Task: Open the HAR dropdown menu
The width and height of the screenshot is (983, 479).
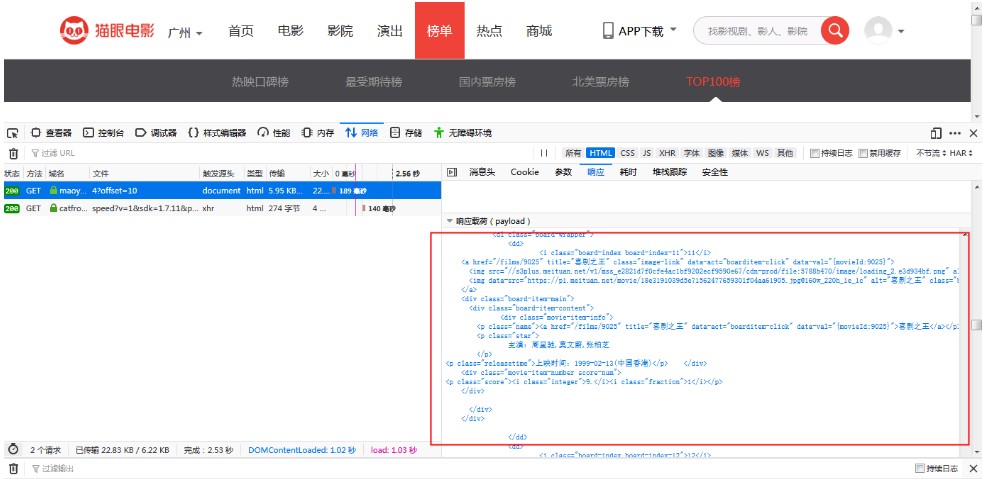Action: pos(961,153)
